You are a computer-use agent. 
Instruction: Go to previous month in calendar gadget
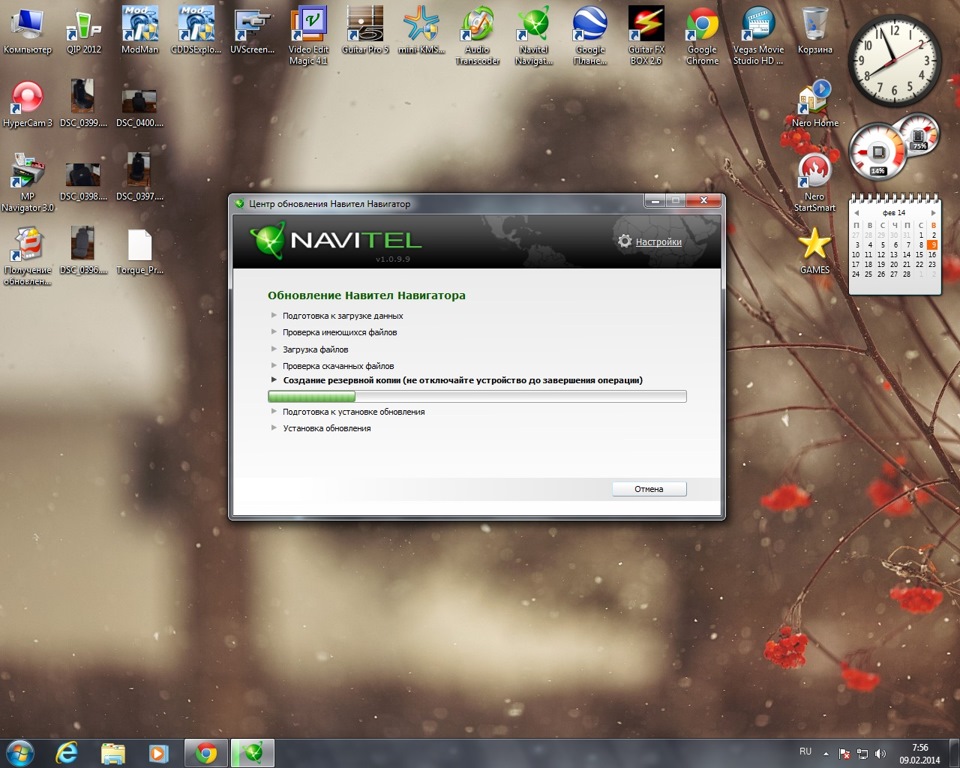coord(857,213)
